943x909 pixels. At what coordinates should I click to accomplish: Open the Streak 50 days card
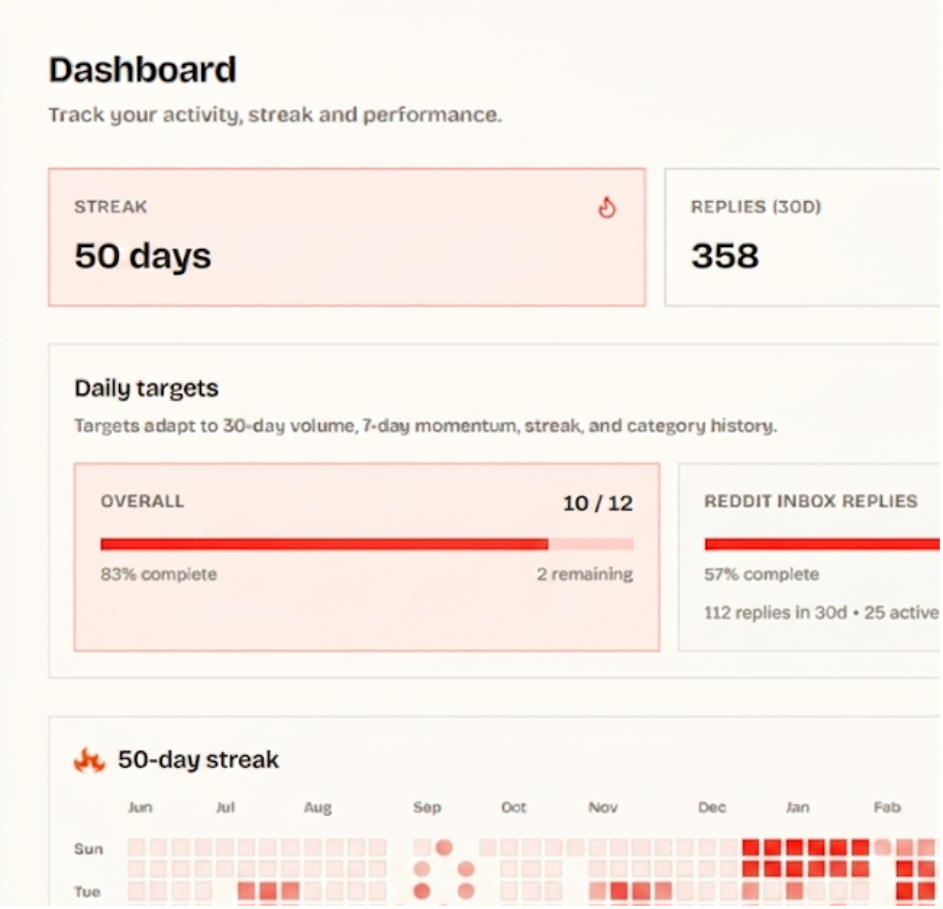[x=347, y=237]
